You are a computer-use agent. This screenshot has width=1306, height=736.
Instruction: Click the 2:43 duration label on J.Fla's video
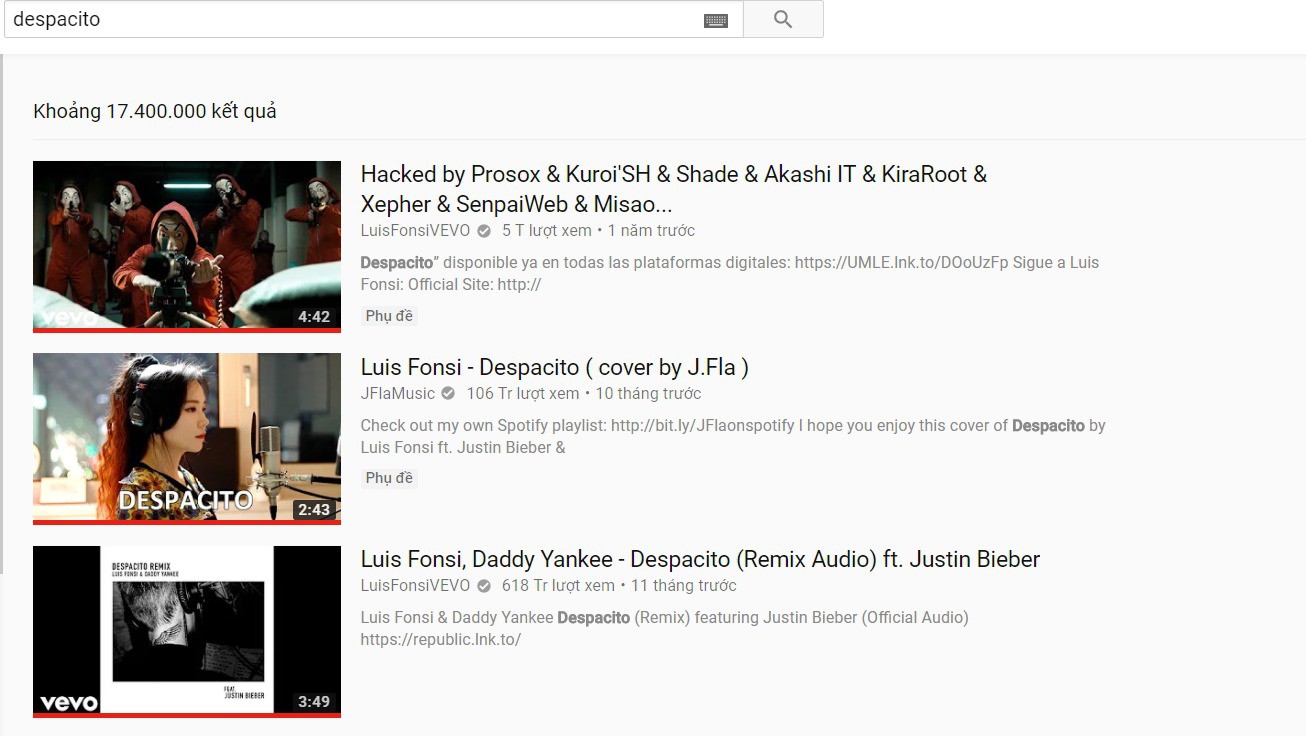point(314,509)
